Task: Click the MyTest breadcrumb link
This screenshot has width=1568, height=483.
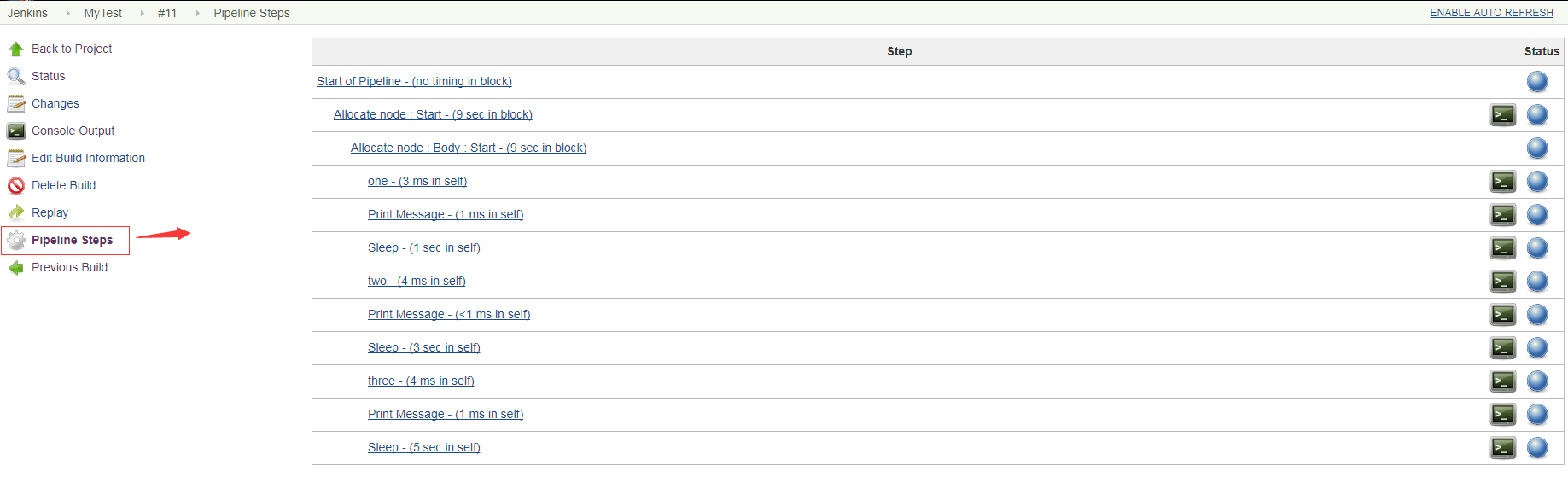Action: coord(102,14)
